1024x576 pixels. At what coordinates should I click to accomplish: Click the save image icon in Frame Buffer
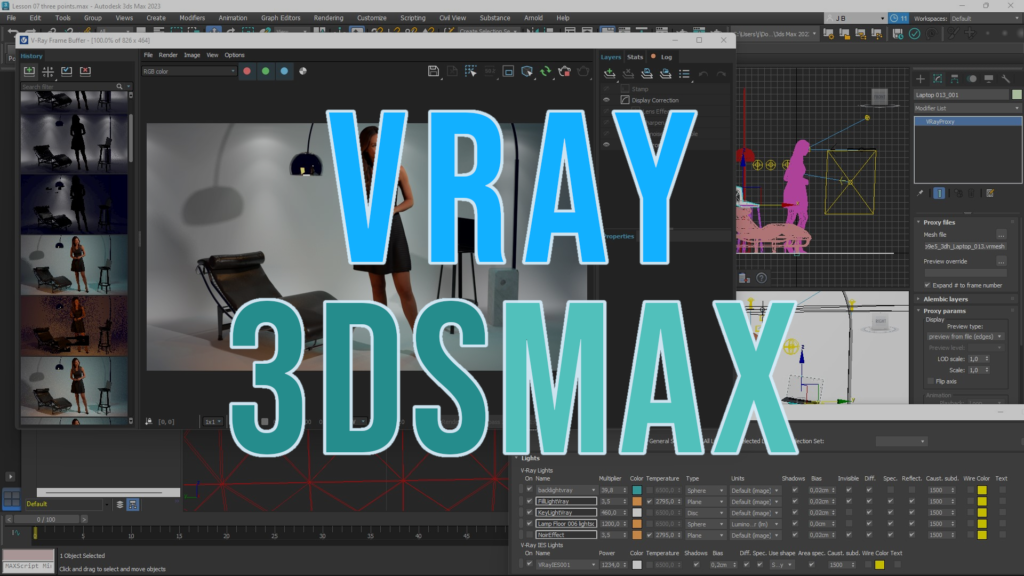(433, 71)
